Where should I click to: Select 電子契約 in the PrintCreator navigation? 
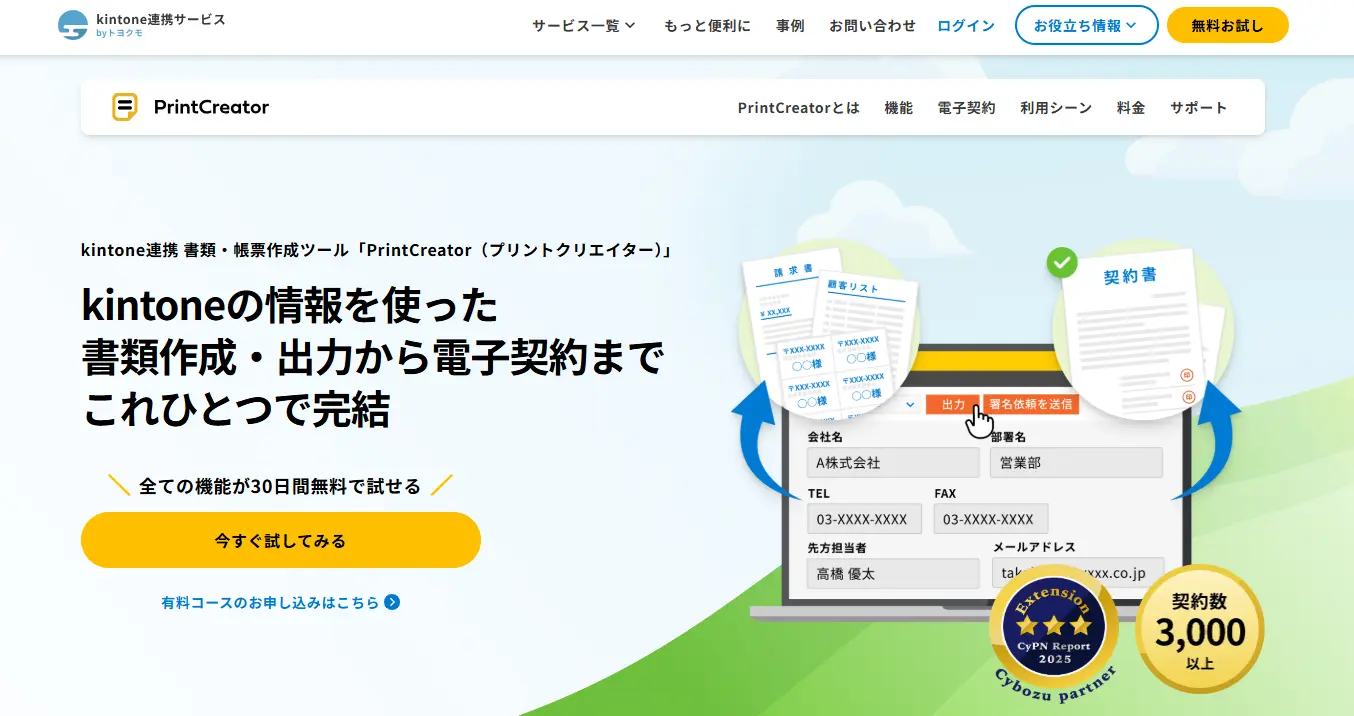coord(966,108)
